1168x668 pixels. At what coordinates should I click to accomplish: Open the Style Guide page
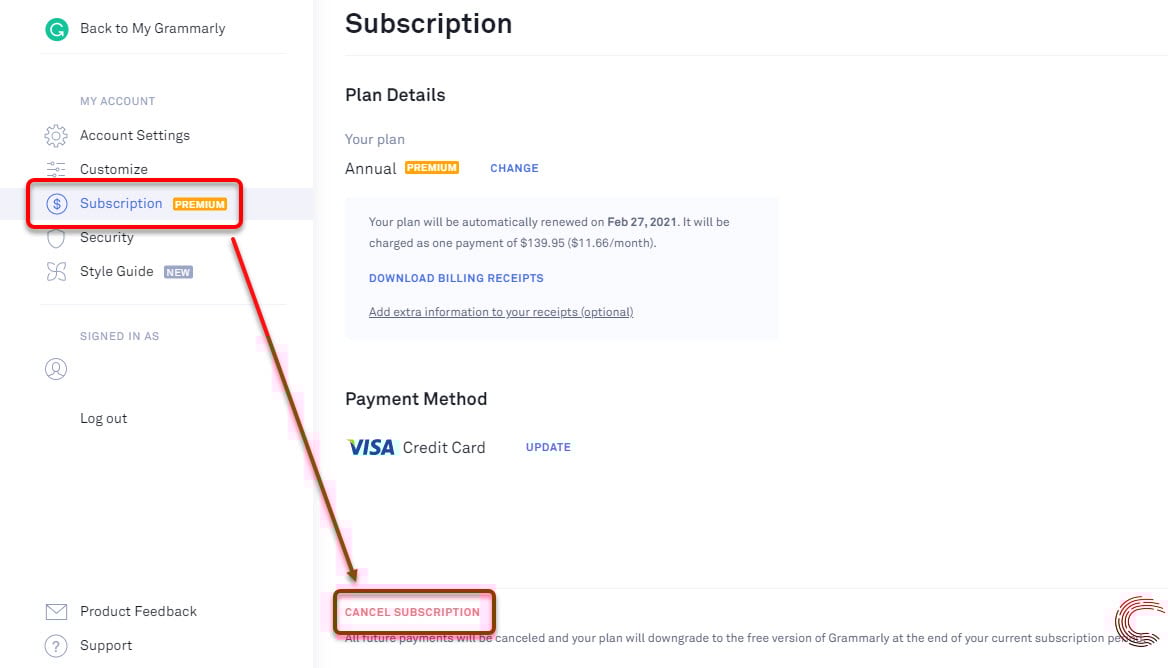[x=116, y=272]
